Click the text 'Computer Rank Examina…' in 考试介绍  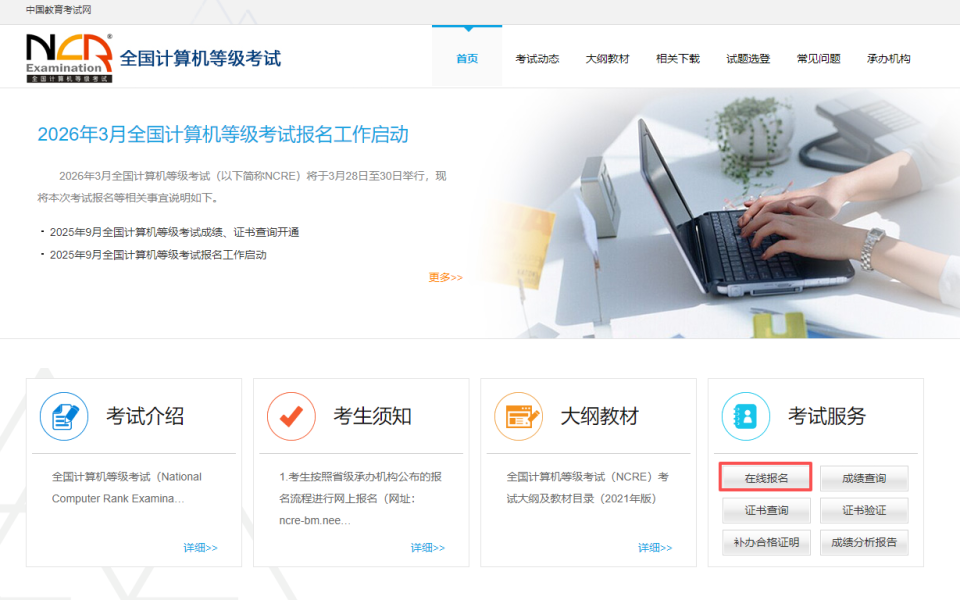(118, 498)
